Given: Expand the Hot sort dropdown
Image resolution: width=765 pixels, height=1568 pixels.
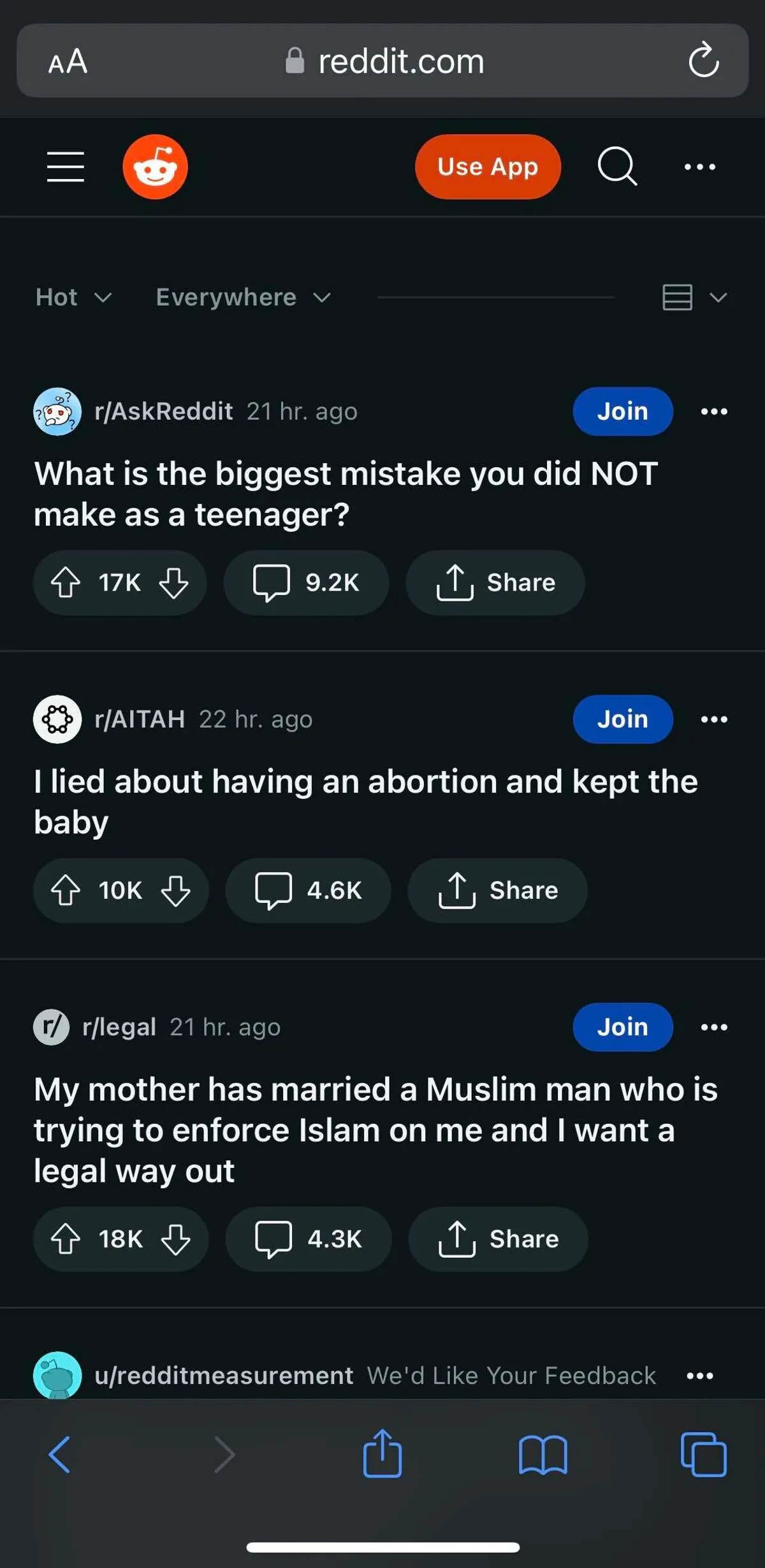Looking at the screenshot, I should click(73, 297).
